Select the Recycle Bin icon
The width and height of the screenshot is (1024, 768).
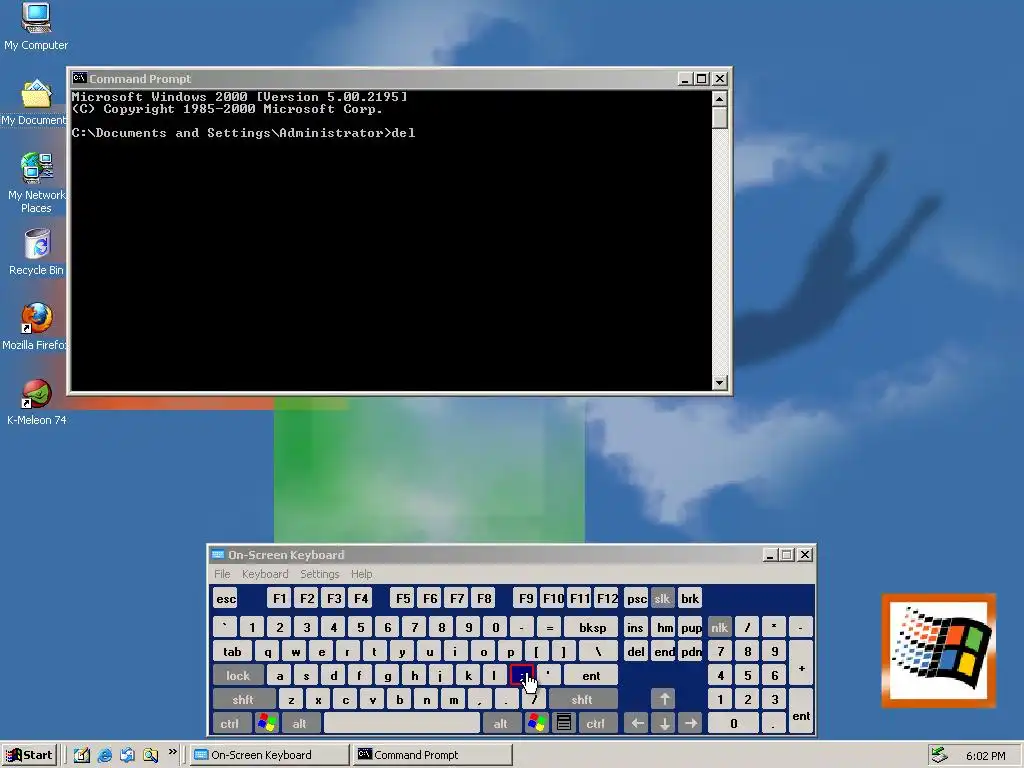coord(36,252)
